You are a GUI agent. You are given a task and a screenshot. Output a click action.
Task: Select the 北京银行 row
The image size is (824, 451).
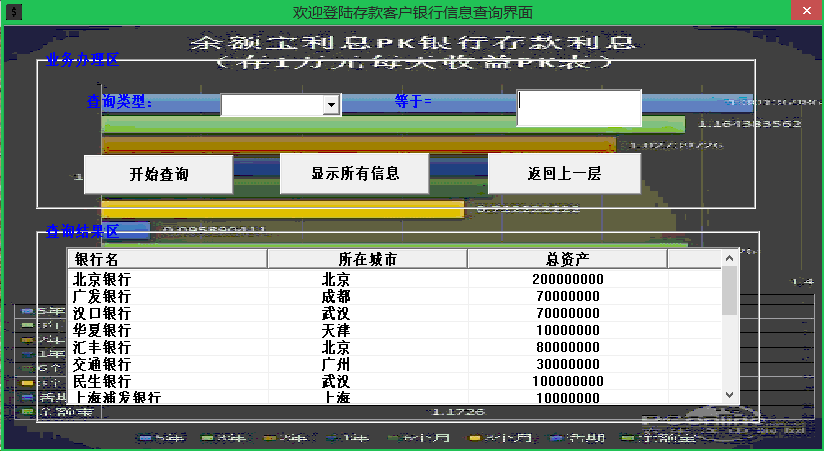(395, 279)
